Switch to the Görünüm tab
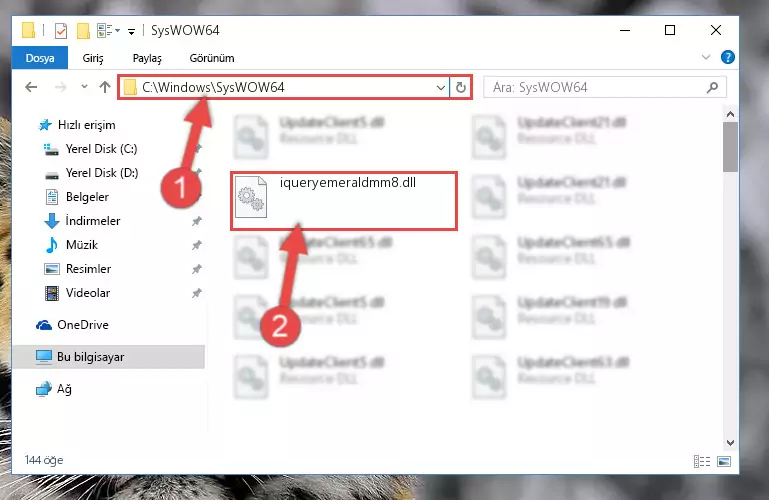The image size is (769, 500). tap(212, 58)
